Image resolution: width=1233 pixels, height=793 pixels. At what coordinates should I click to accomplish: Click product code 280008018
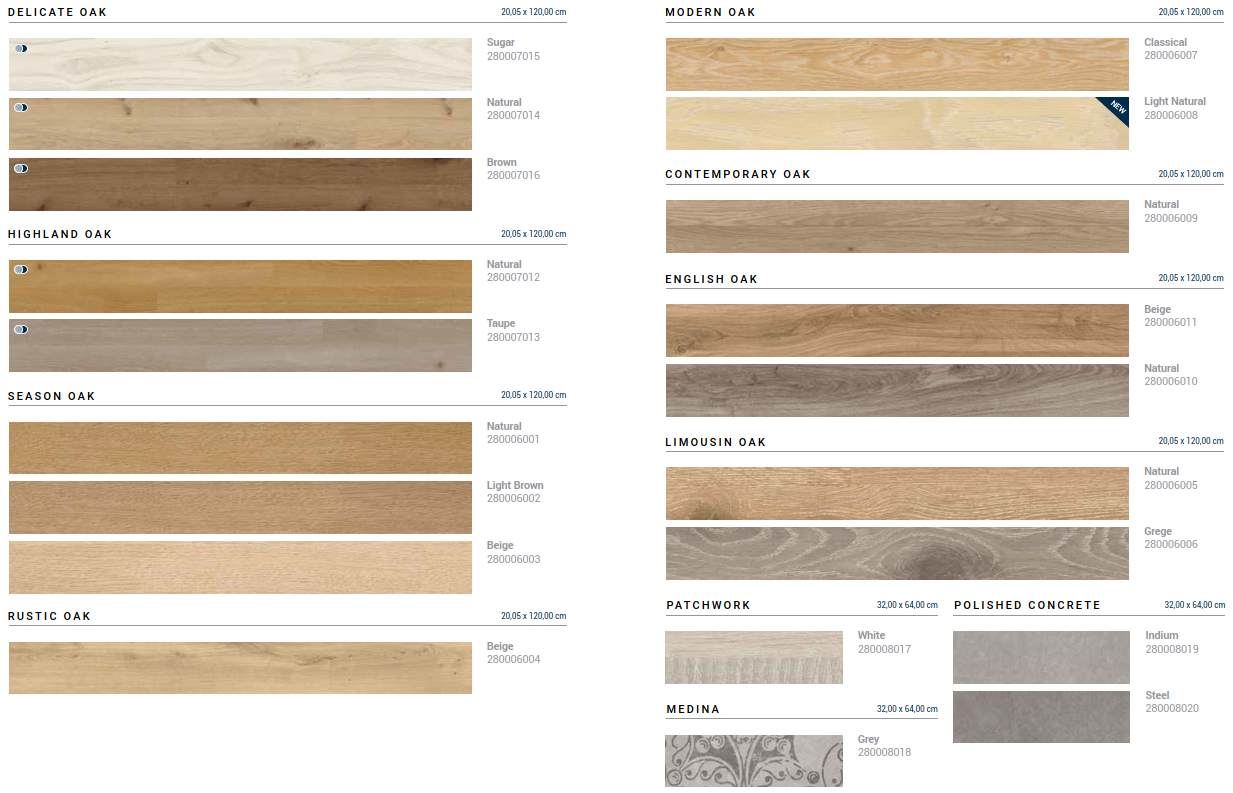point(884,752)
